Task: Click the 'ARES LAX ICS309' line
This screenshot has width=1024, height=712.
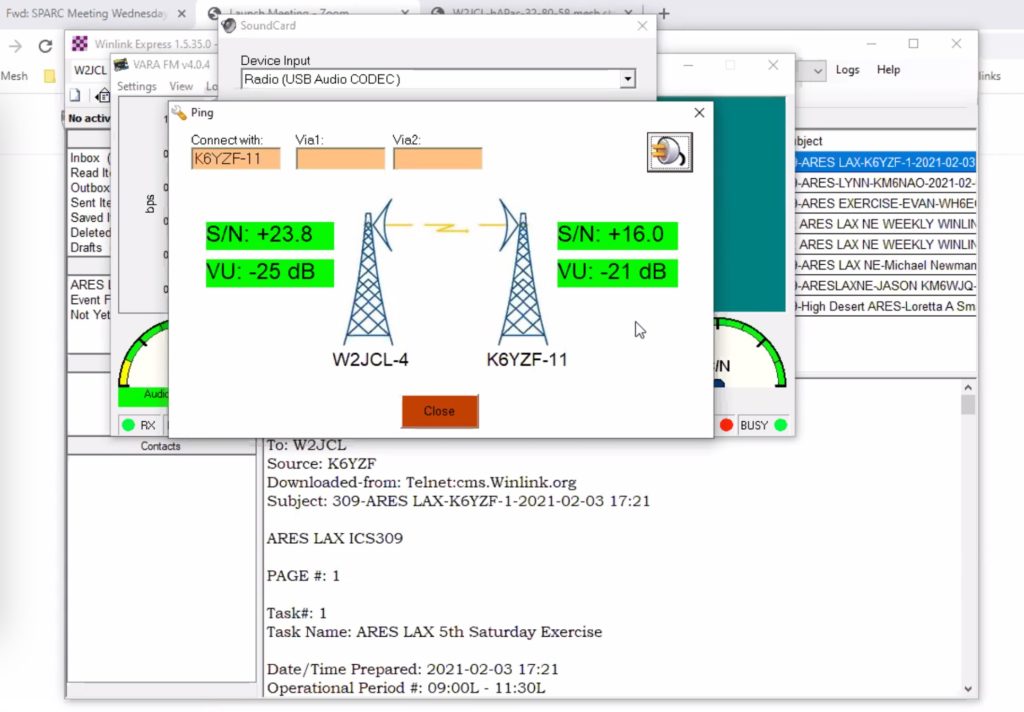Action: pyautogui.click(x=334, y=538)
